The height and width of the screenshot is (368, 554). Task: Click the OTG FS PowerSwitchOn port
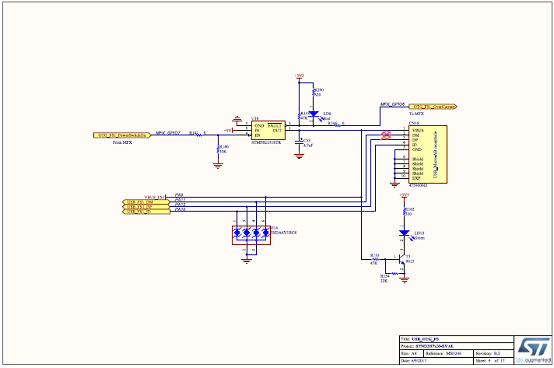122,135
